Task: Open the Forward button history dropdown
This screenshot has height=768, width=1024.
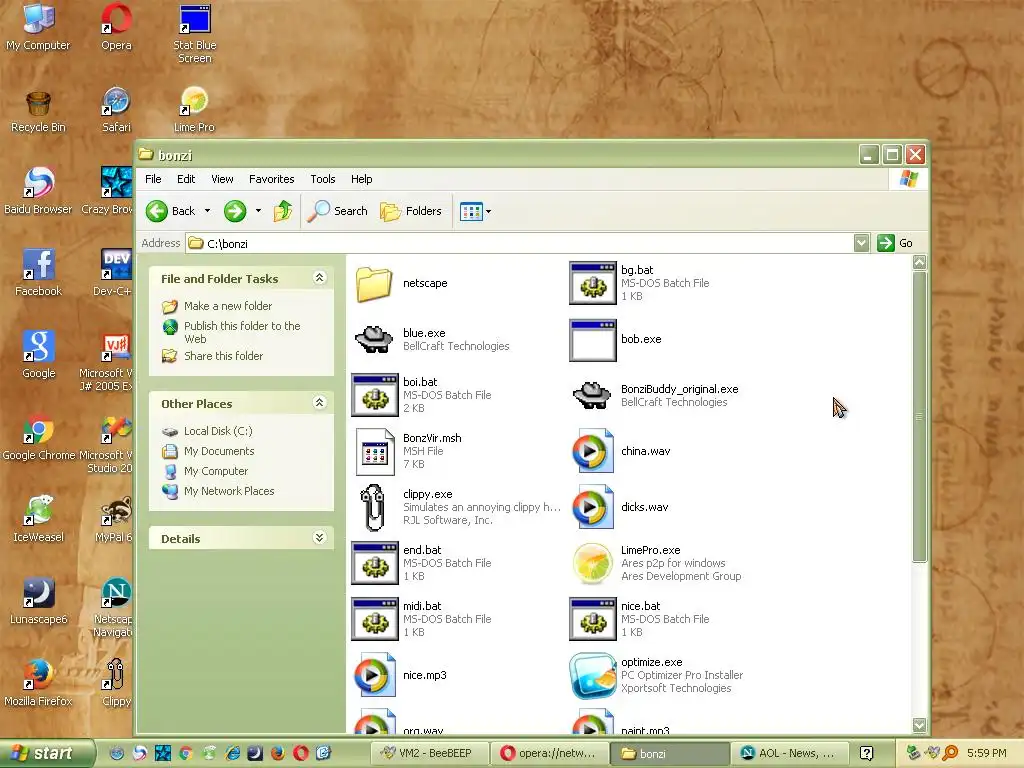Action: 258,211
